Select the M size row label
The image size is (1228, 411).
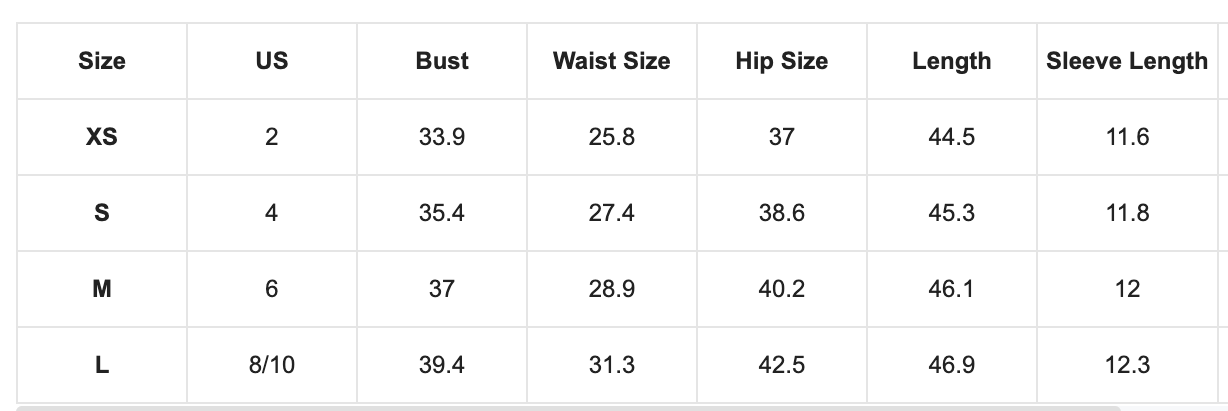102,289
